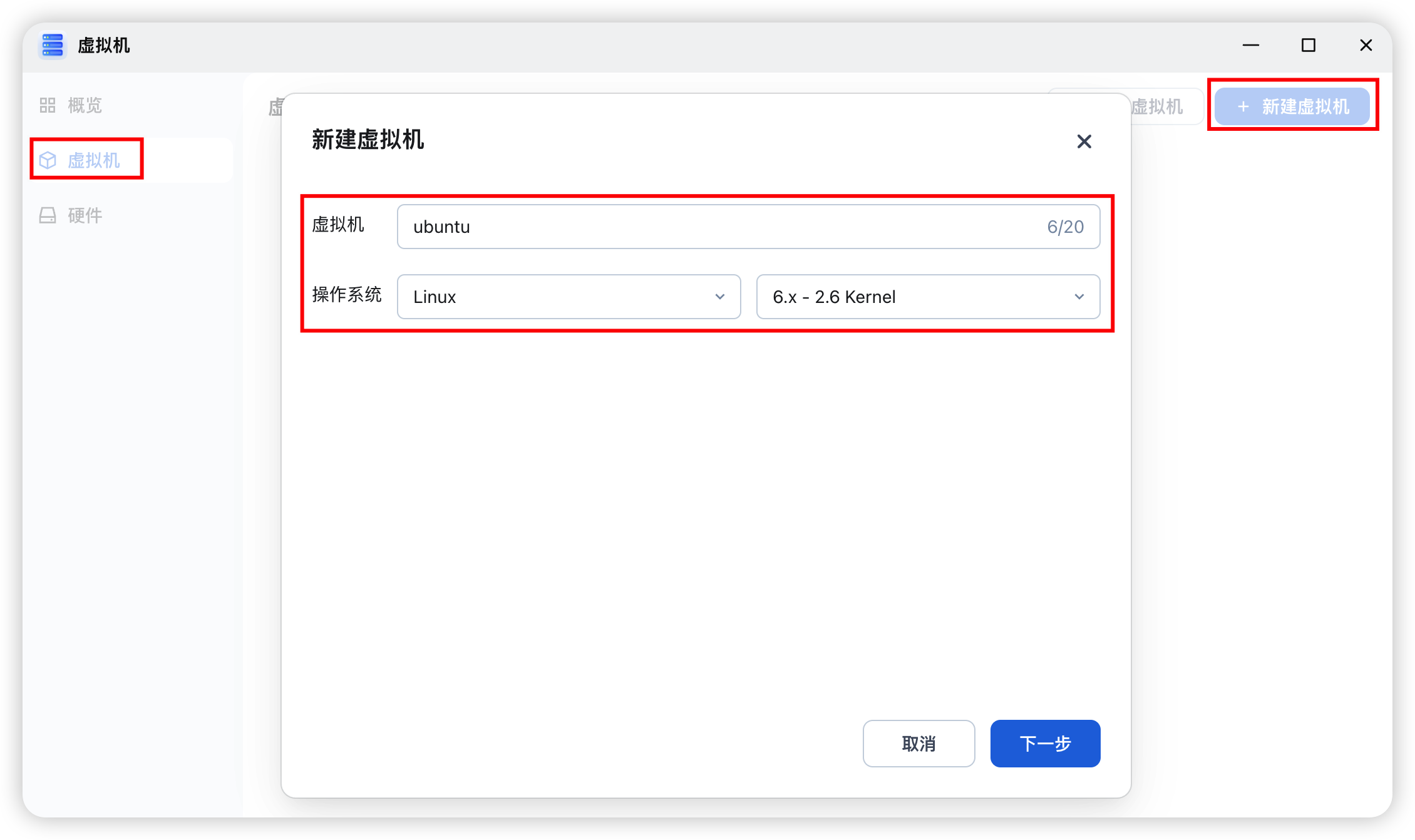
Task: Click the server app icon in title bar
Action: click(53, 46)
